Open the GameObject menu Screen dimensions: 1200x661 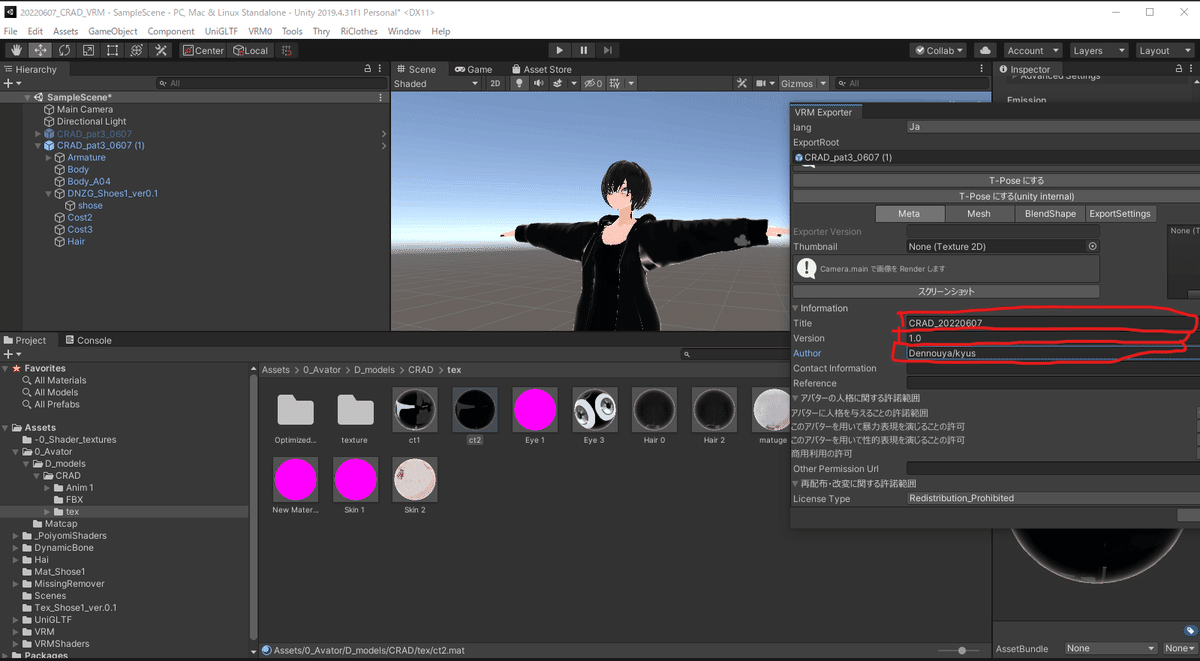click(112, 31)
